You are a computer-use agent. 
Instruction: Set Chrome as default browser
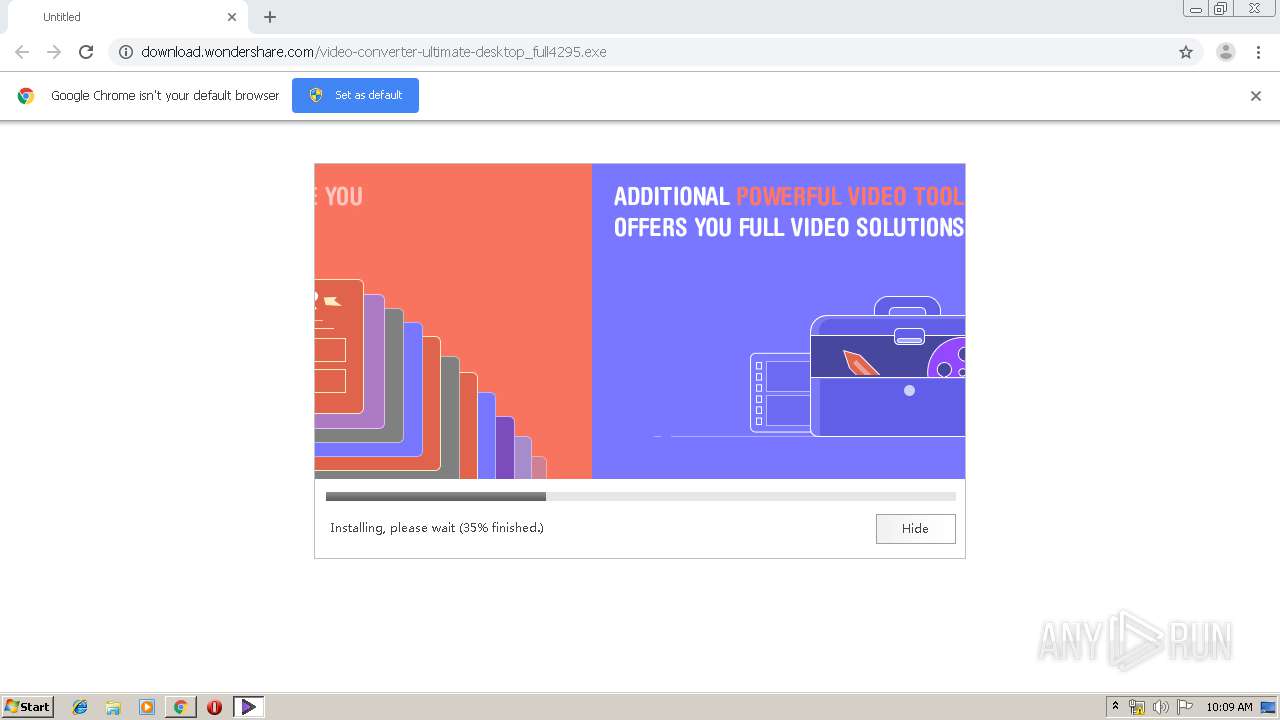(355, 95)
